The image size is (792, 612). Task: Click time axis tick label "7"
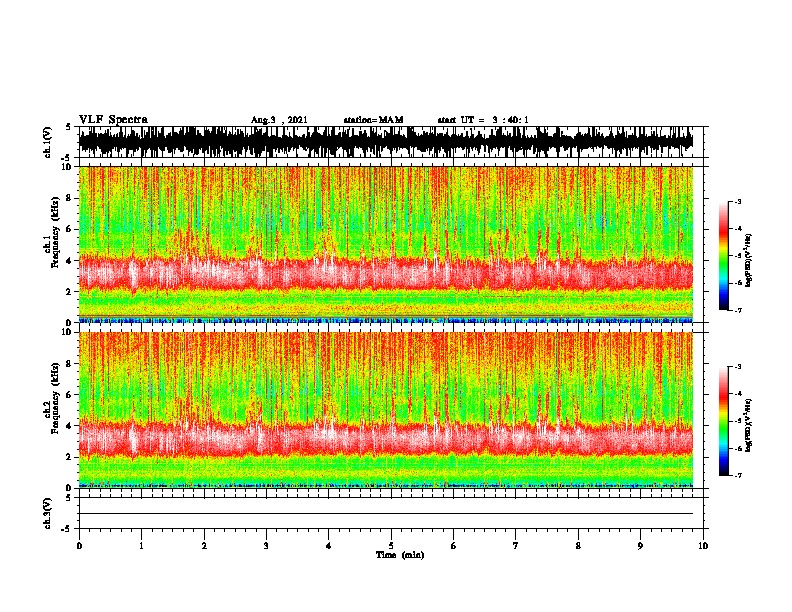coord(516,546)
